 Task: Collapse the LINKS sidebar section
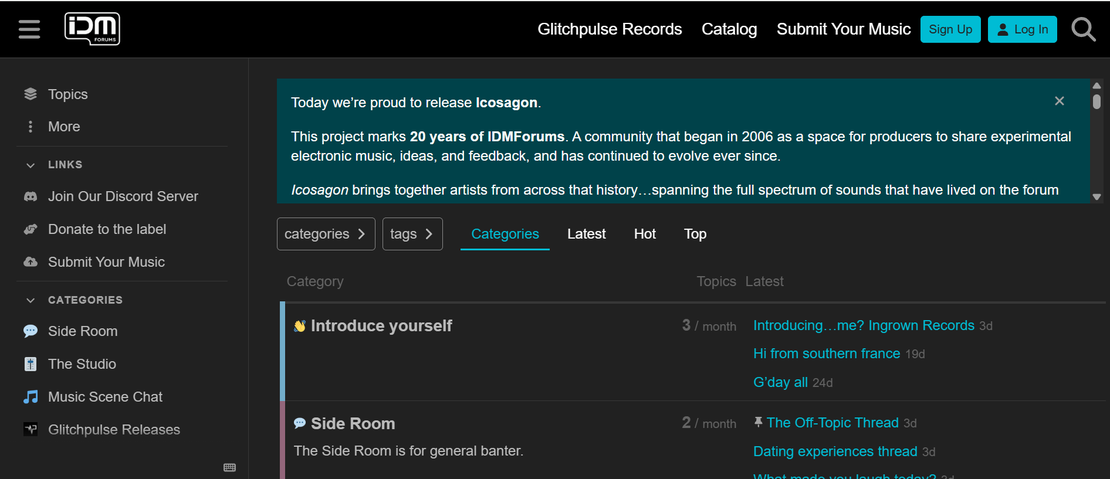point(30,165)
